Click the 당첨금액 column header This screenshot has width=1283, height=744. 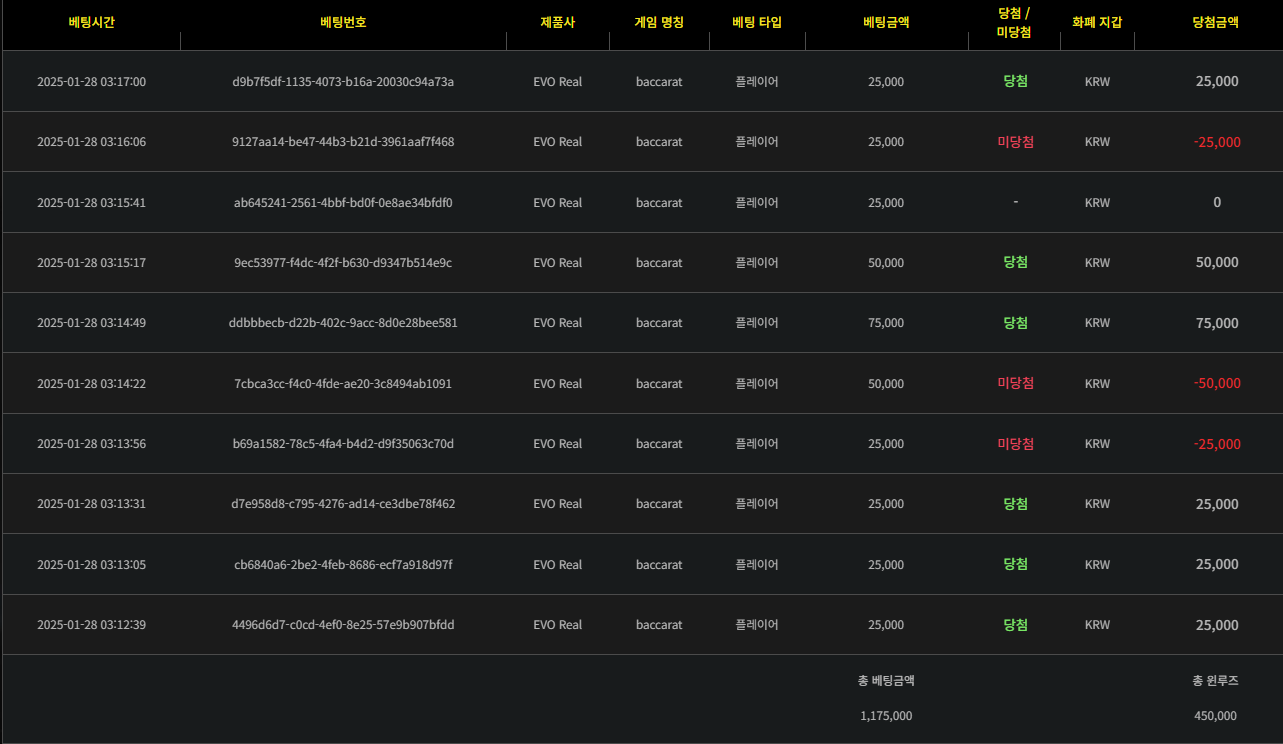pyautogui.click(x=1216, y=22)
